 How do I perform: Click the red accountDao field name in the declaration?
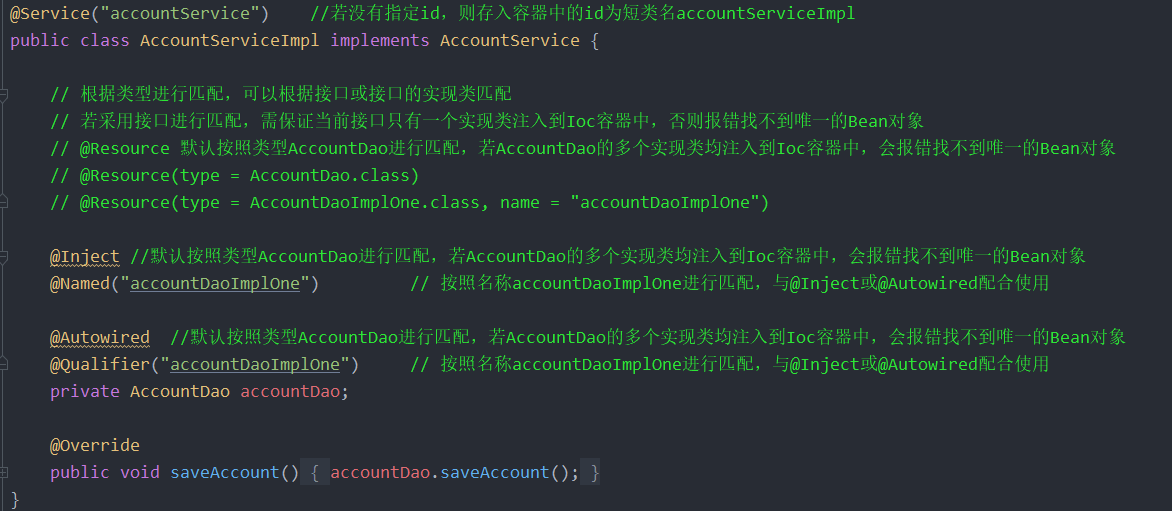(x=290, y=391)
